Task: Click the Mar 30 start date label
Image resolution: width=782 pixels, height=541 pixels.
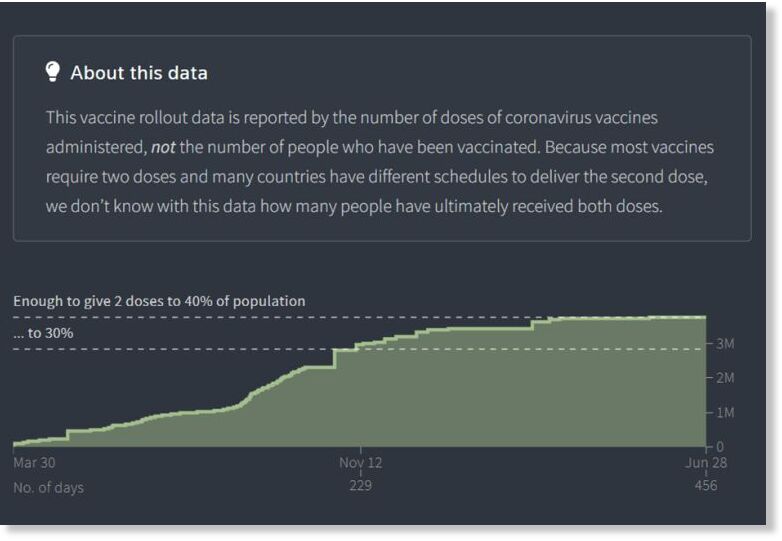Action: point(34,463)
